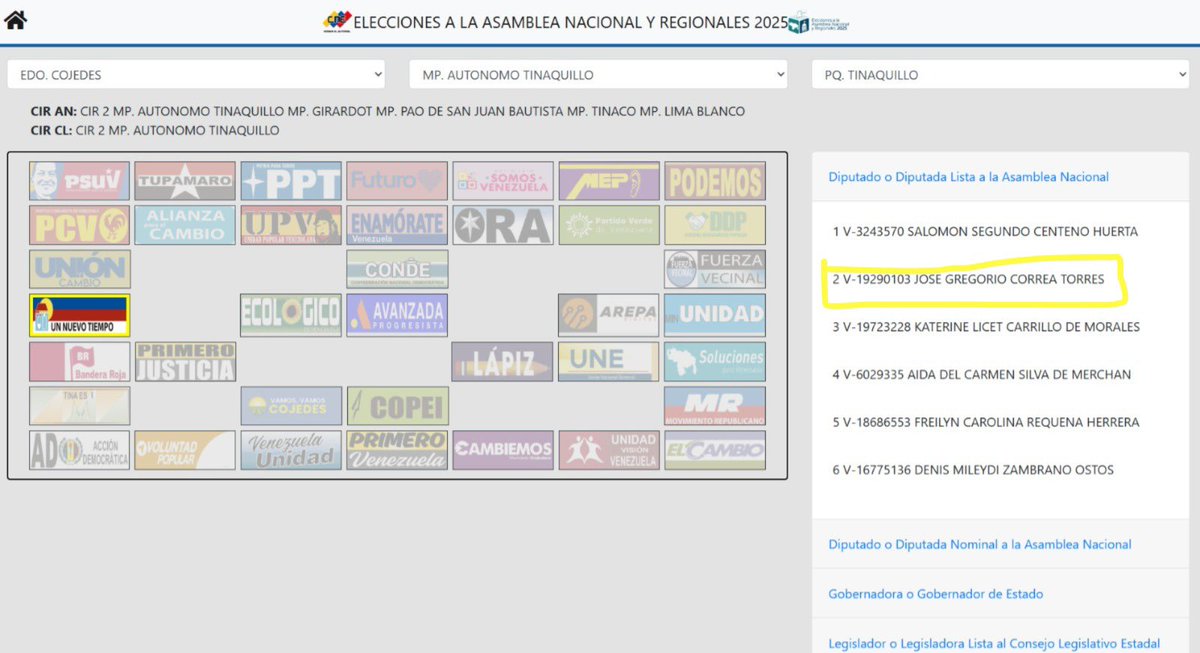Select the Cambiemos party card
Image resolution: width=1200 pixels, height=653 pixels.
pos(503,449)
